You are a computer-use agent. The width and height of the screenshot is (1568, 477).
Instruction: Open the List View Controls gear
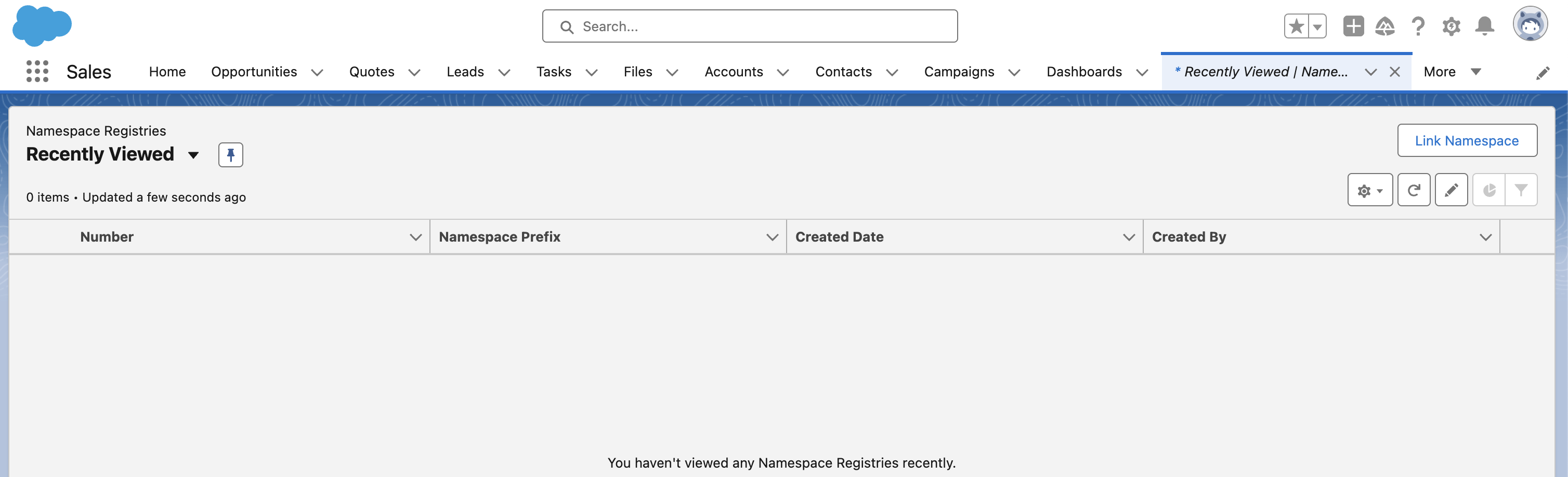click(x=1369, y=190)
